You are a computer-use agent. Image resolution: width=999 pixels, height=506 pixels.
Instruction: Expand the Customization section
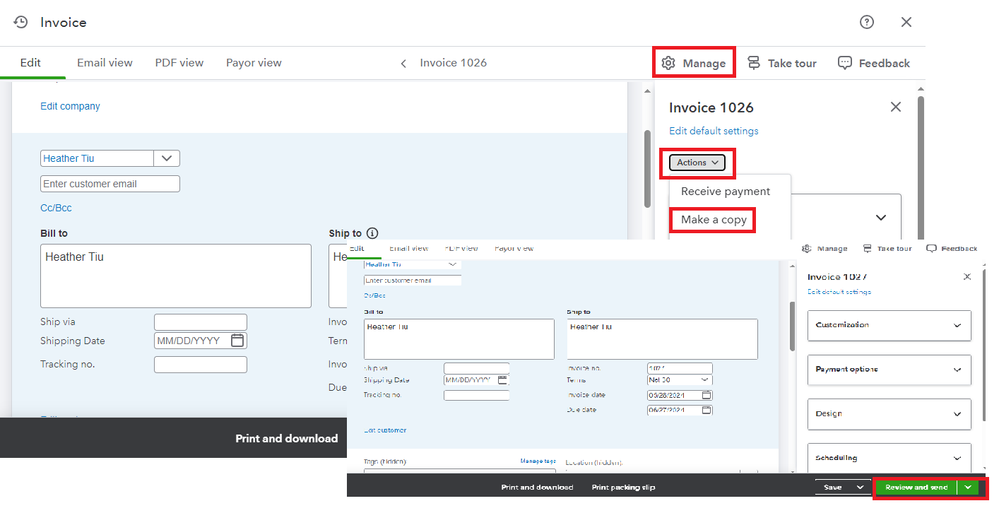(889, 325)
